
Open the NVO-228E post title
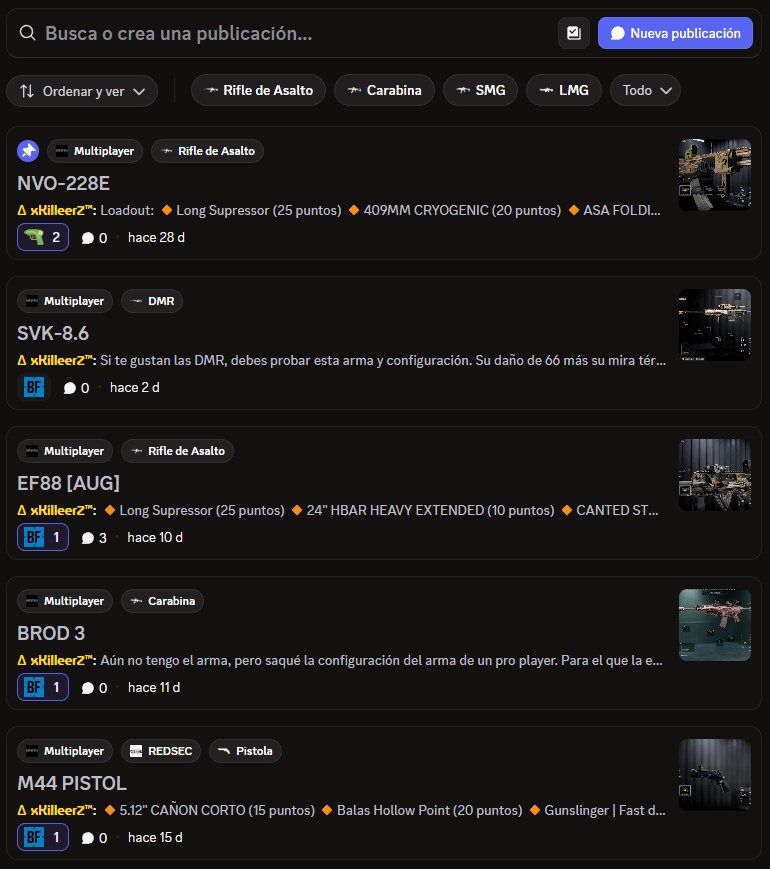pos(63,183)
